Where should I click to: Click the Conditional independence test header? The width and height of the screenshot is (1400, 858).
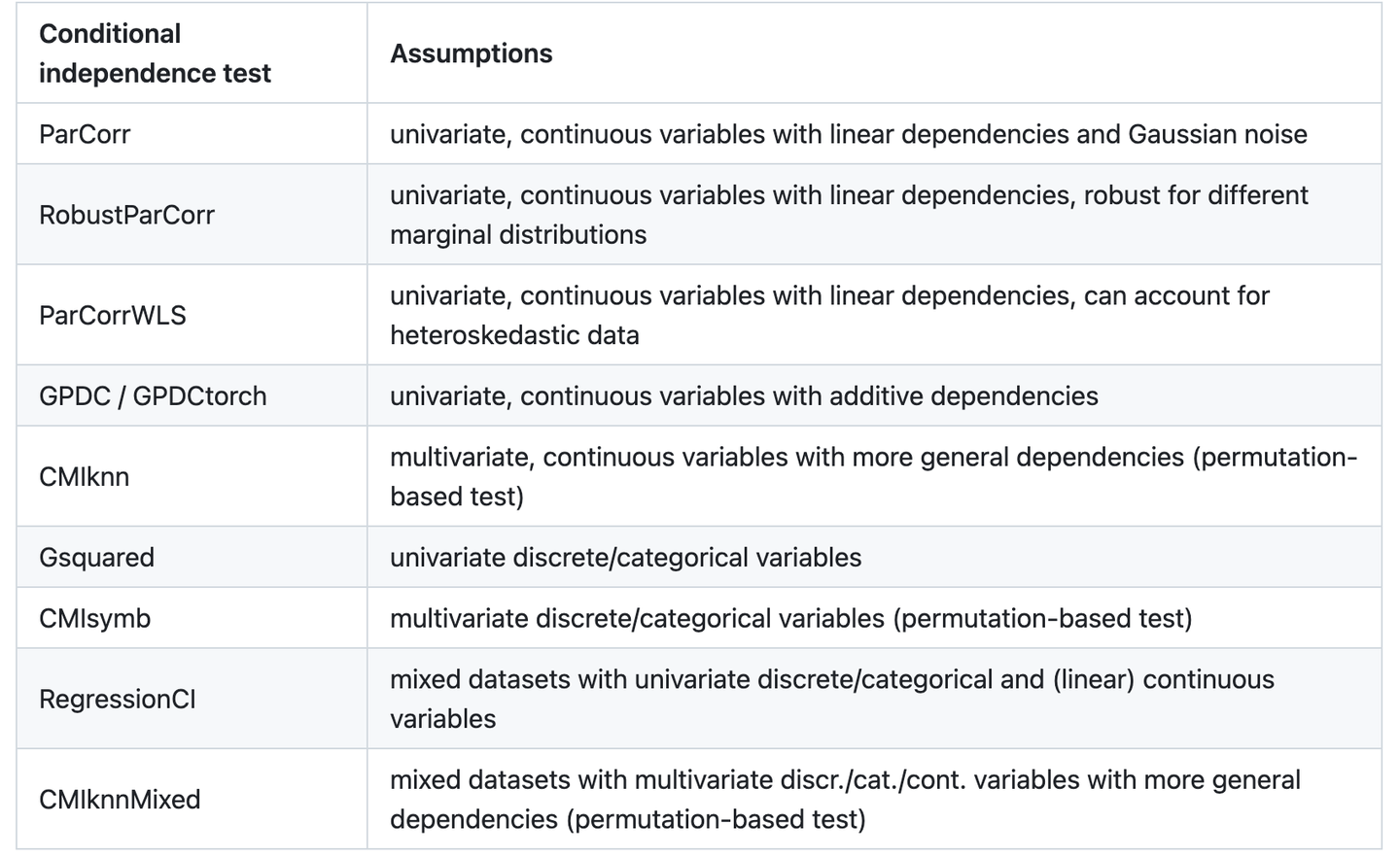(x=155, y=53)
